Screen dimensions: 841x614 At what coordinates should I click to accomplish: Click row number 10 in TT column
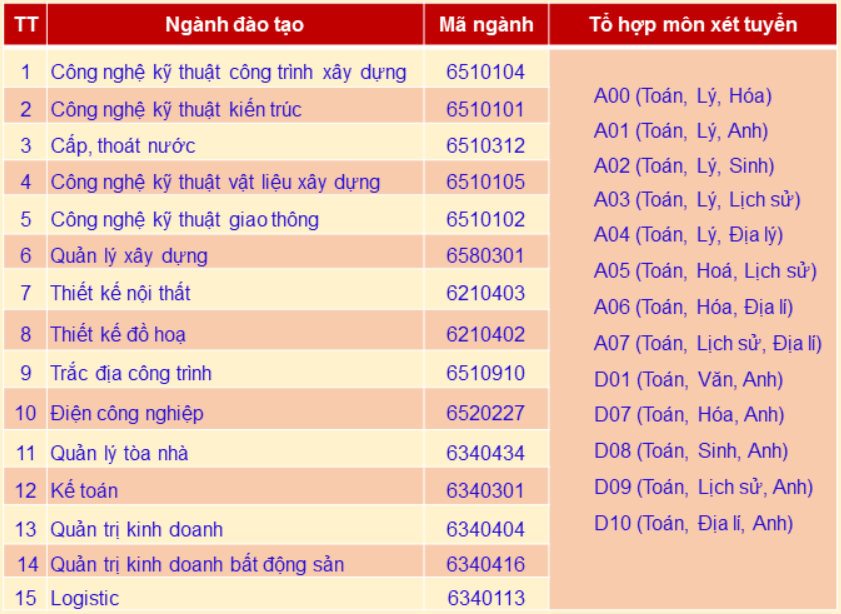point(26,413)
